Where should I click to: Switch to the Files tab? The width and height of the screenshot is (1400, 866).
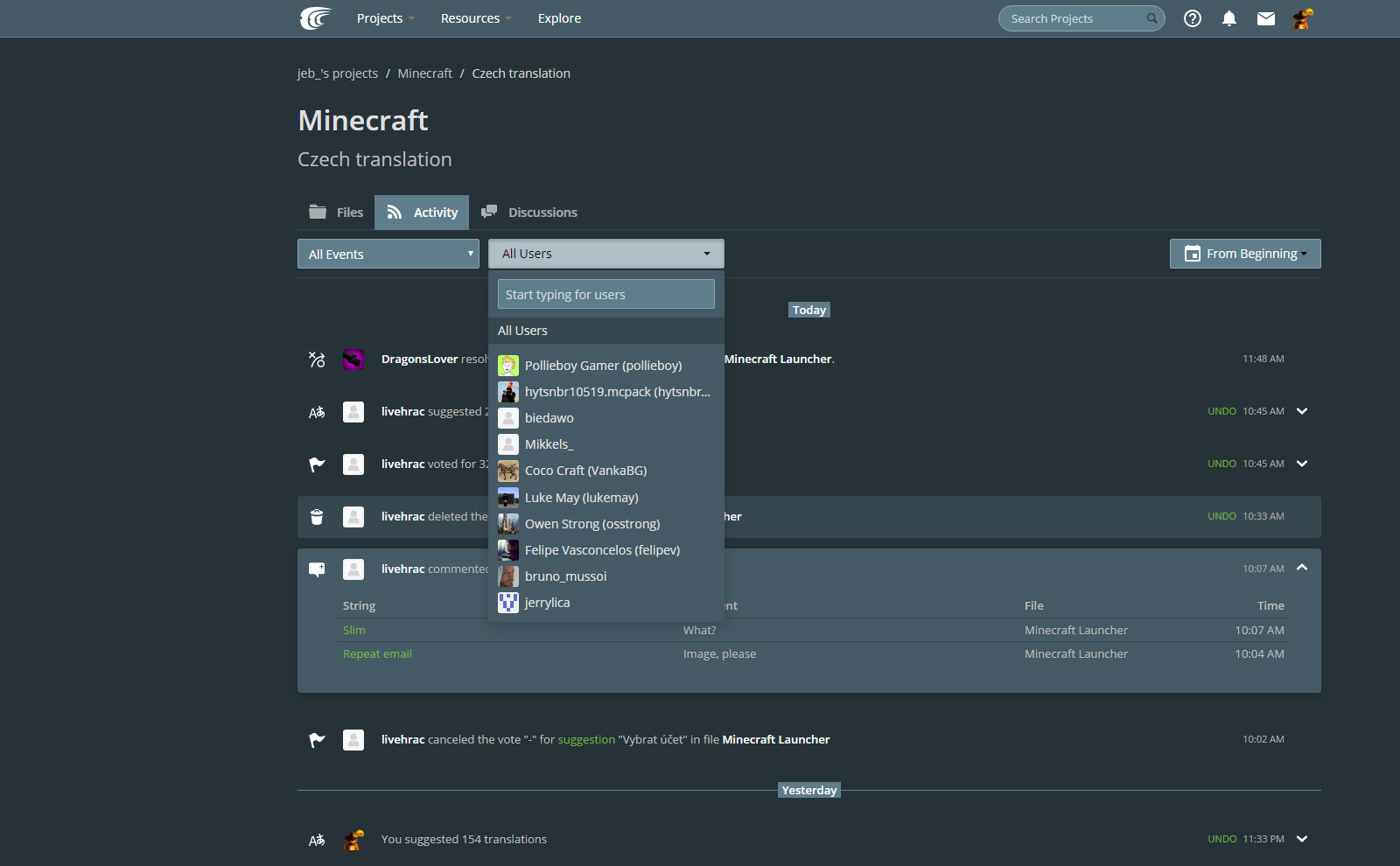[x=336, y=213]
